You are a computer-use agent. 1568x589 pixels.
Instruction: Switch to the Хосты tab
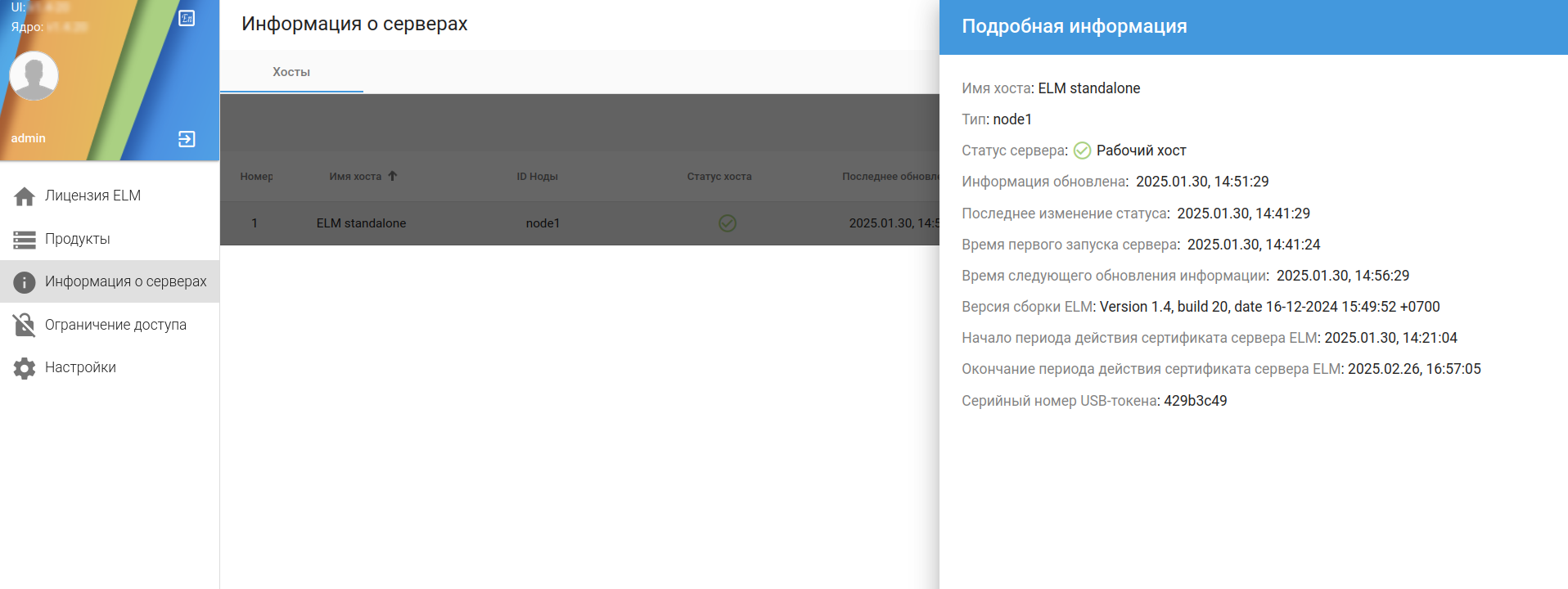point(291,72)
